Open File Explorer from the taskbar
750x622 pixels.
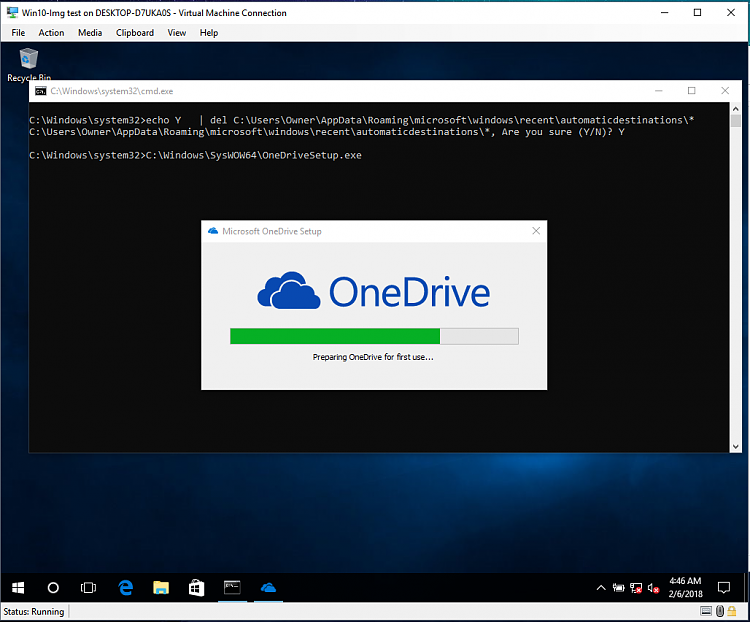[x=161, y=588]
